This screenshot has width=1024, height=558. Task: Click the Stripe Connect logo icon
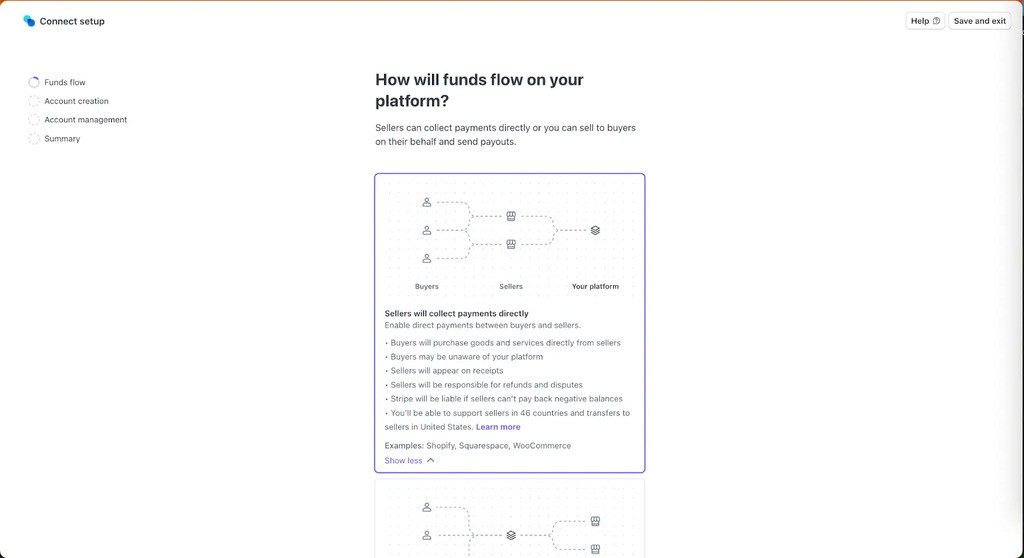29,21
